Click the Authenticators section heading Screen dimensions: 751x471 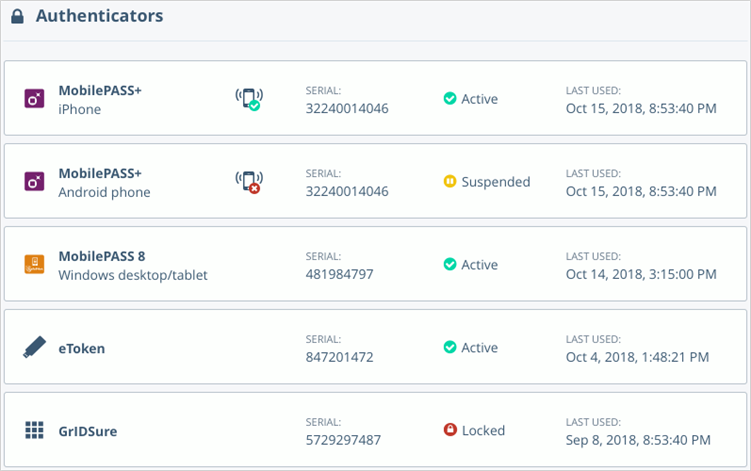click(x=99, y=17)
